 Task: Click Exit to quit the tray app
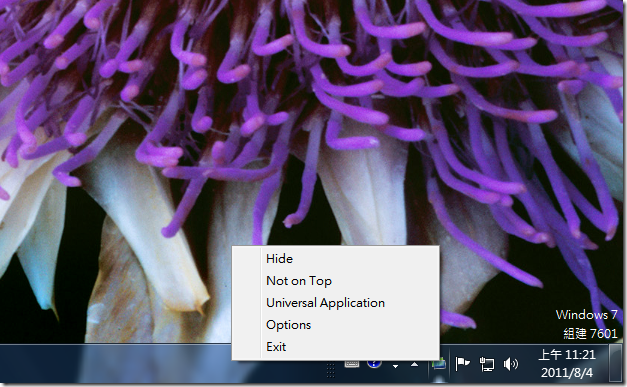336,347
